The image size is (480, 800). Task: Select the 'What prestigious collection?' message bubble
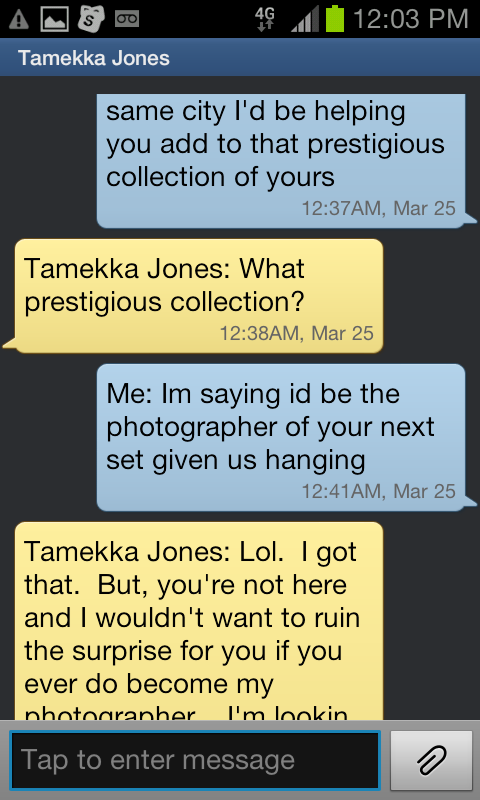(199, 296)
